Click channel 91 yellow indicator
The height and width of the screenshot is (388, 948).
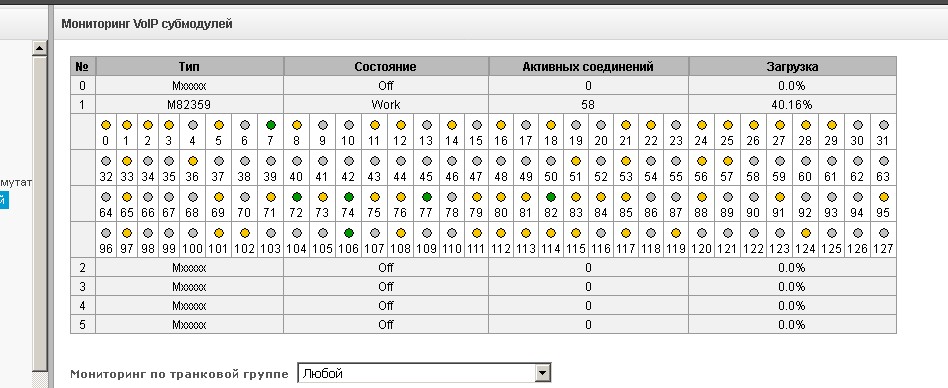[780, 197]
